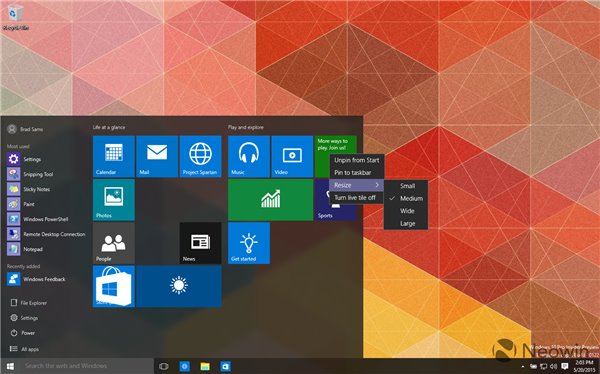Open the Photos tile
This screenshot has height=374, width=600.
[114, 200]
